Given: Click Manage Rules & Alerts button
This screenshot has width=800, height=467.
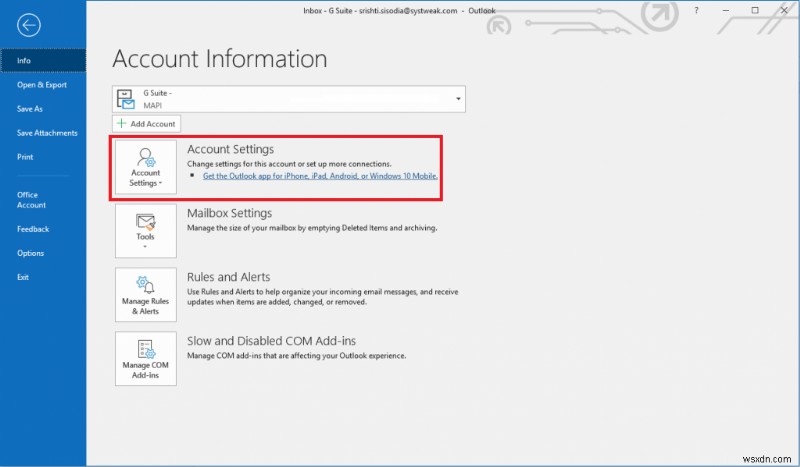Looking at the screenshot, I should pos(146,295).
